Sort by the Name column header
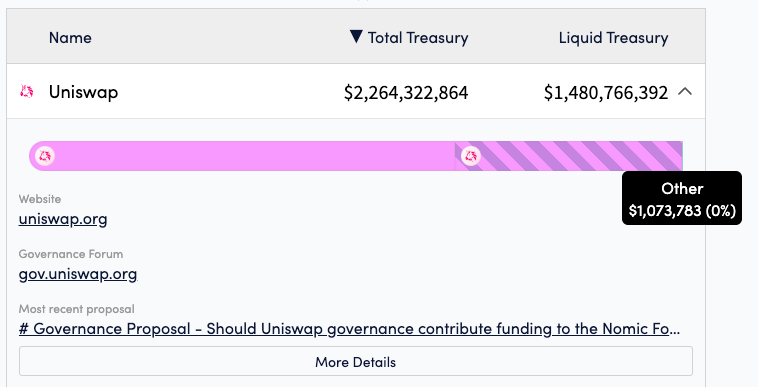The image size is (758, 387). click(70, 38)
